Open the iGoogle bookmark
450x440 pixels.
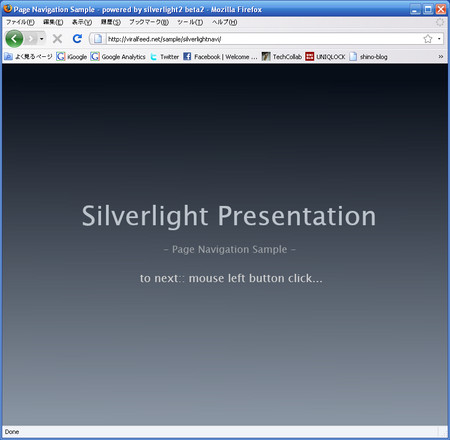[72, 57]
